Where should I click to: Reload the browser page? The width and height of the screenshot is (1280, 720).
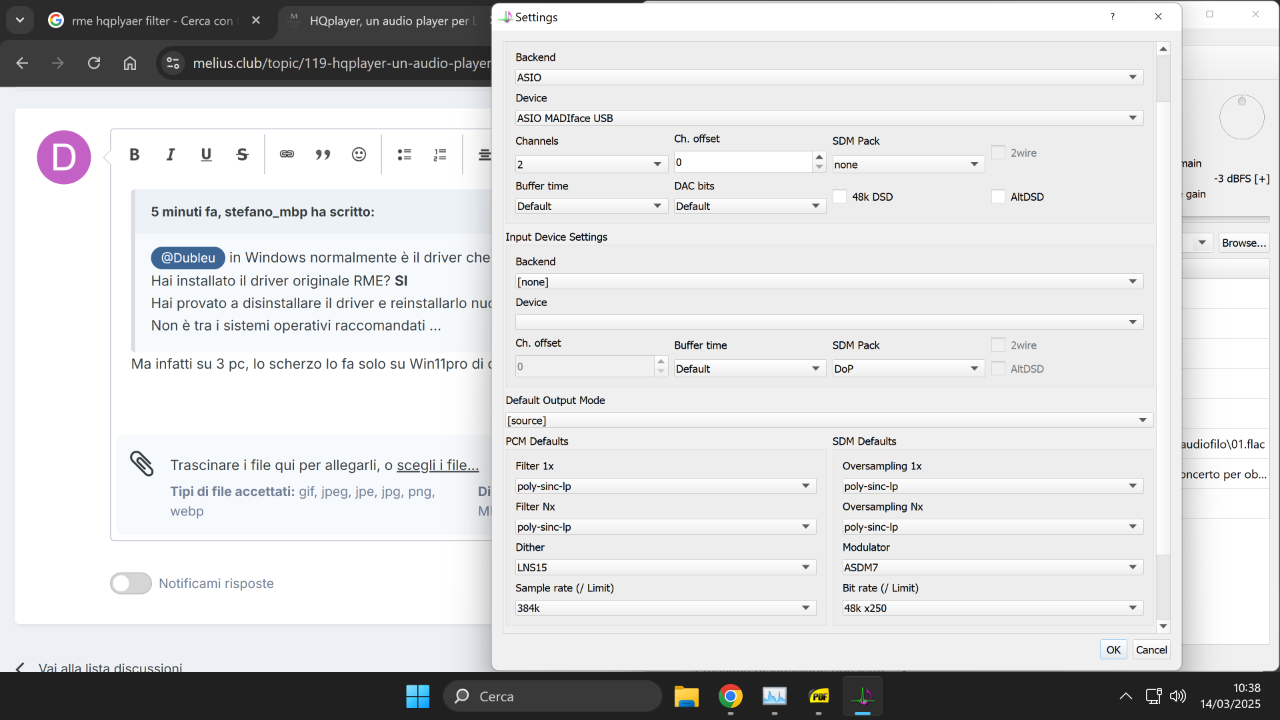coord(94,63)
